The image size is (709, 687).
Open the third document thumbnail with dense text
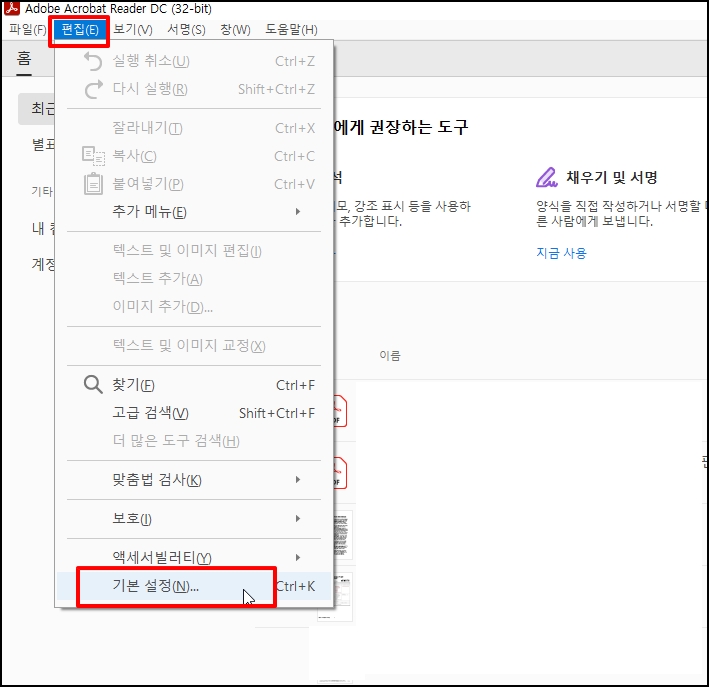pyautogui.click(x=341, y=535)
